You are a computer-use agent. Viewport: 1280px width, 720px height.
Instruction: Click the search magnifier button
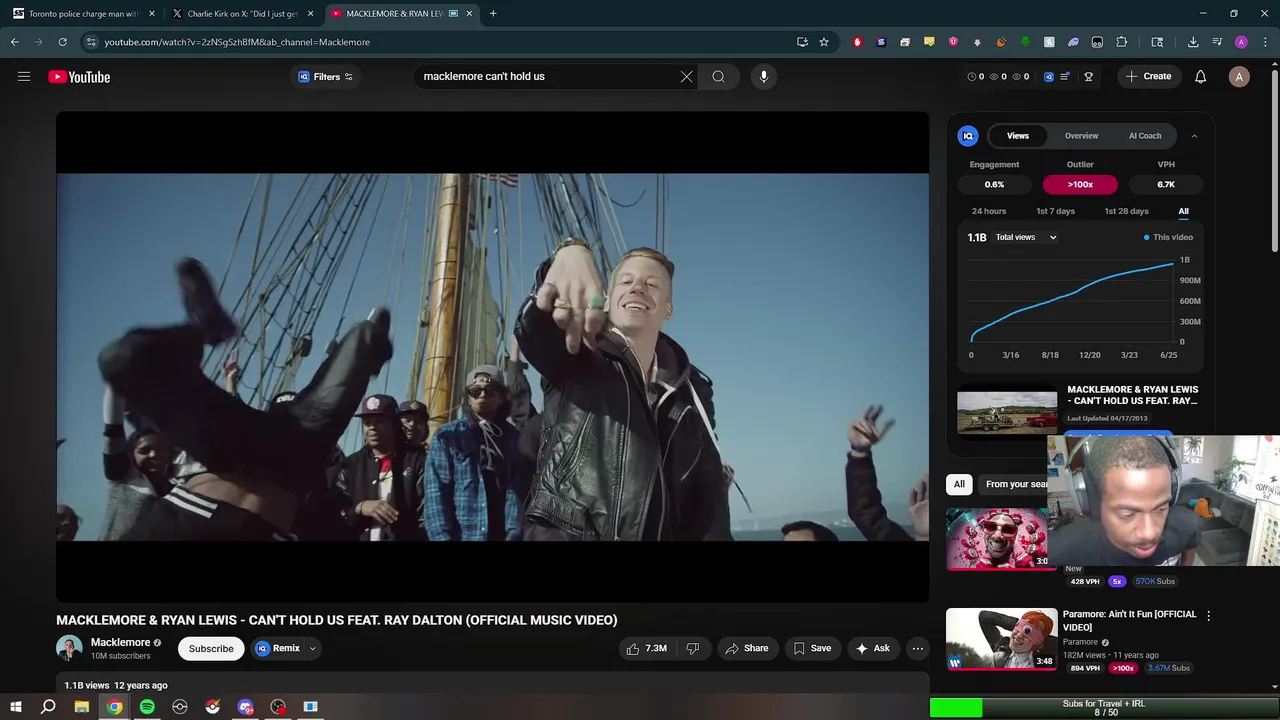click(x=718, y=76)
